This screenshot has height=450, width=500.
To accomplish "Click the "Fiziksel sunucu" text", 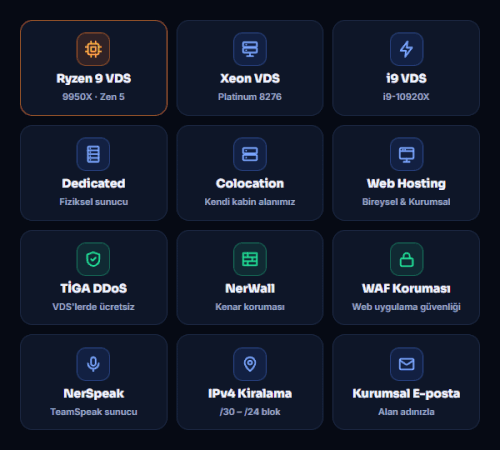I will pyautogui.click(x=94, y=202).
